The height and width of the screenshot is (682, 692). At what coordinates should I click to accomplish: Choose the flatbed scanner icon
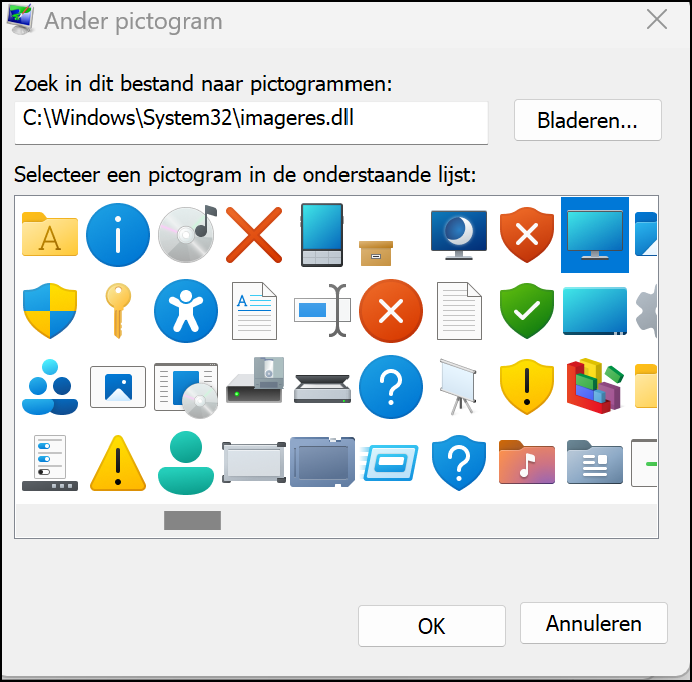click(322, 388)
